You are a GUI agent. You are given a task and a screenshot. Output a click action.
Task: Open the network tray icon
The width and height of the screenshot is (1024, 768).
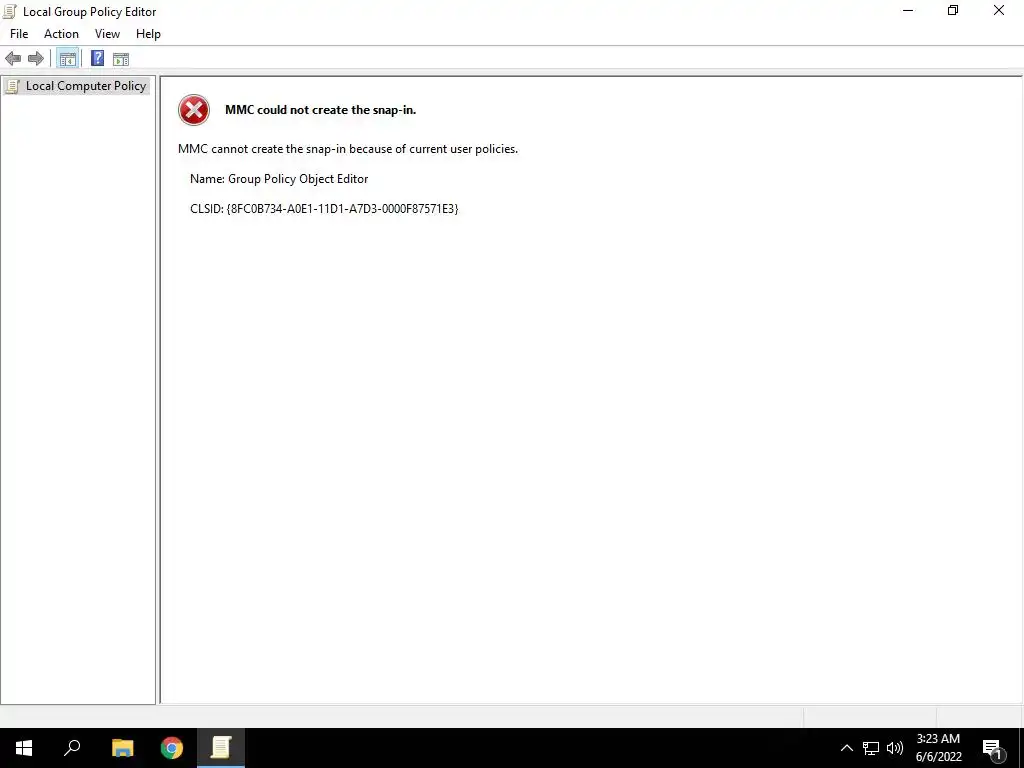tap(871, 748)
